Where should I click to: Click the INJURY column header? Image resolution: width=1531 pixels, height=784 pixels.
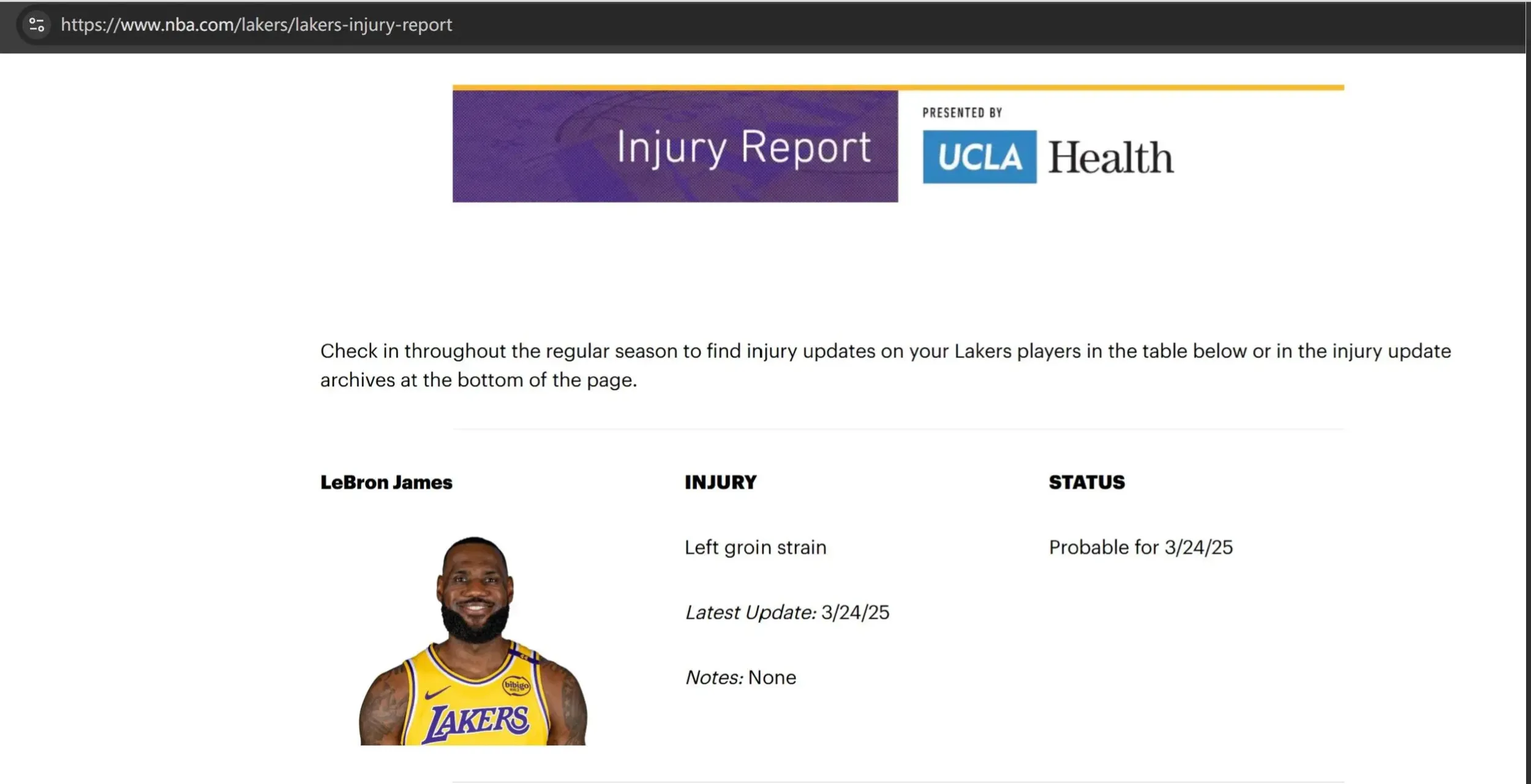point(720,482)
